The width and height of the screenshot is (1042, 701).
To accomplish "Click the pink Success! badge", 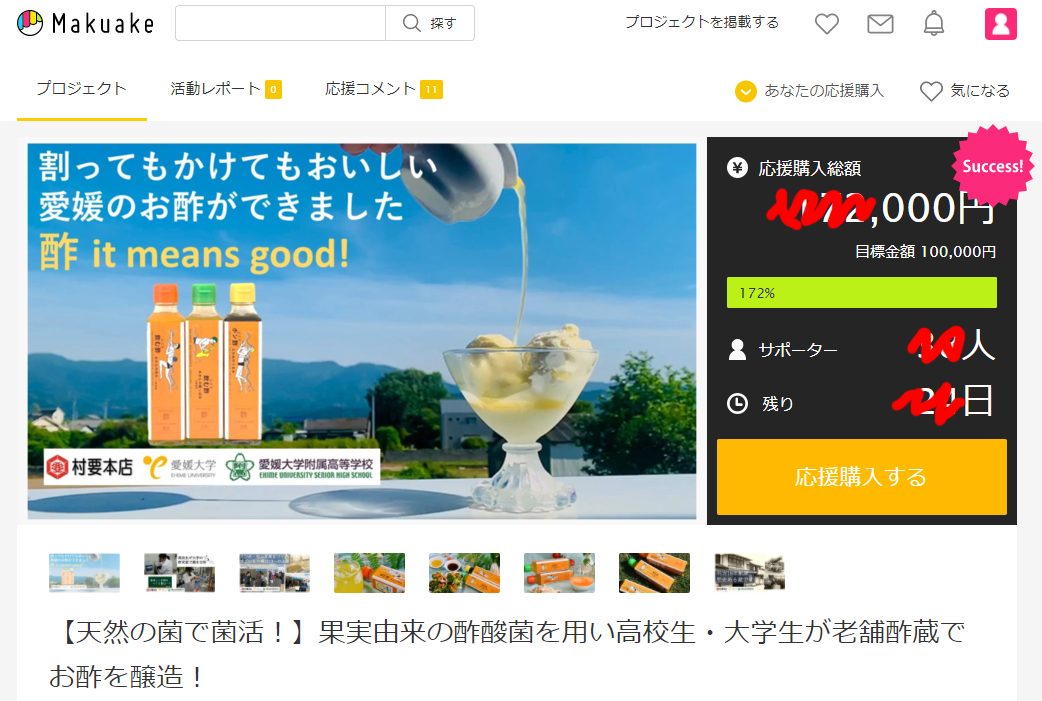I will 992,166.
